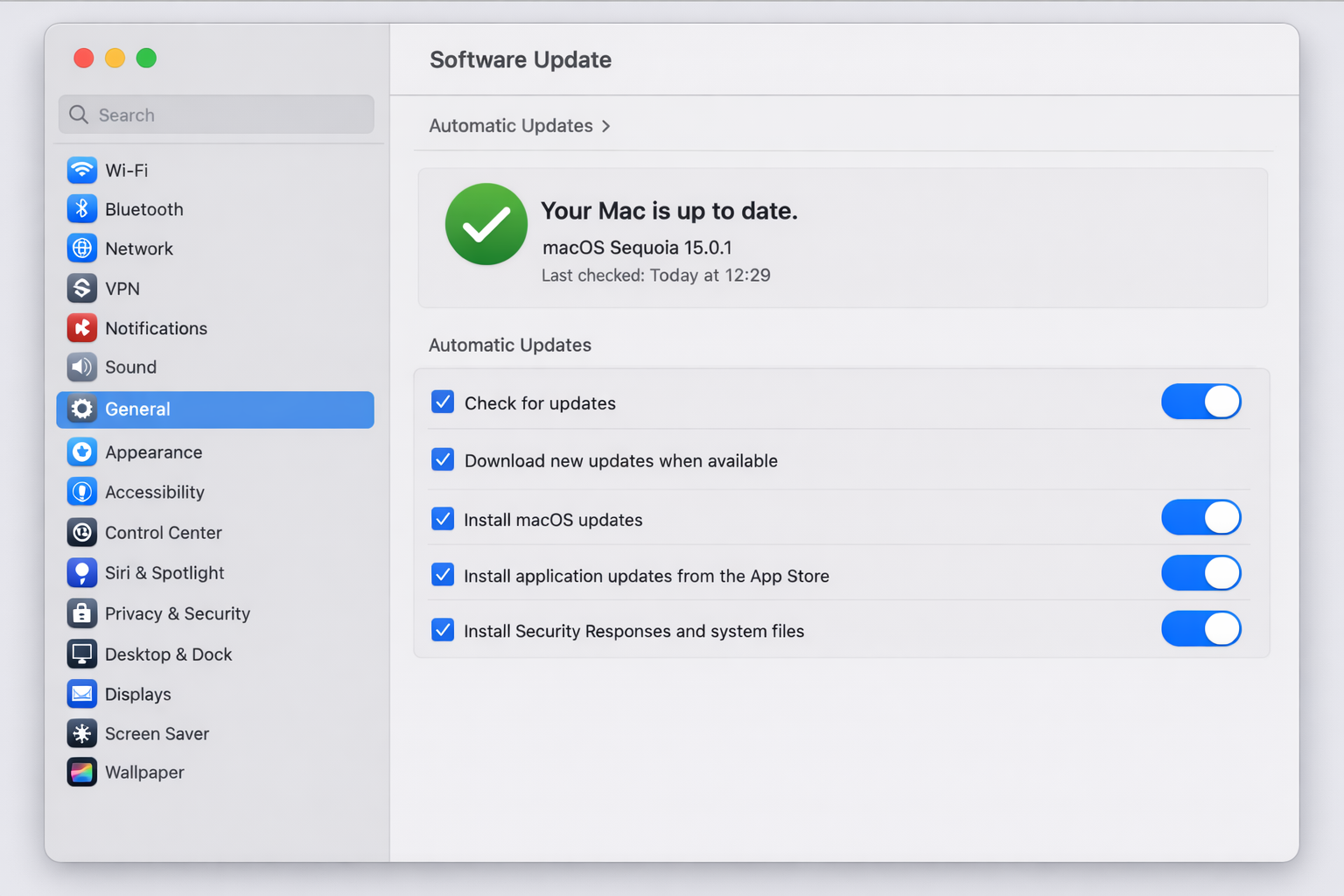Click 'Last checked: Today at 12:29' text
The image size is (1344, 896).
(656, 275)
